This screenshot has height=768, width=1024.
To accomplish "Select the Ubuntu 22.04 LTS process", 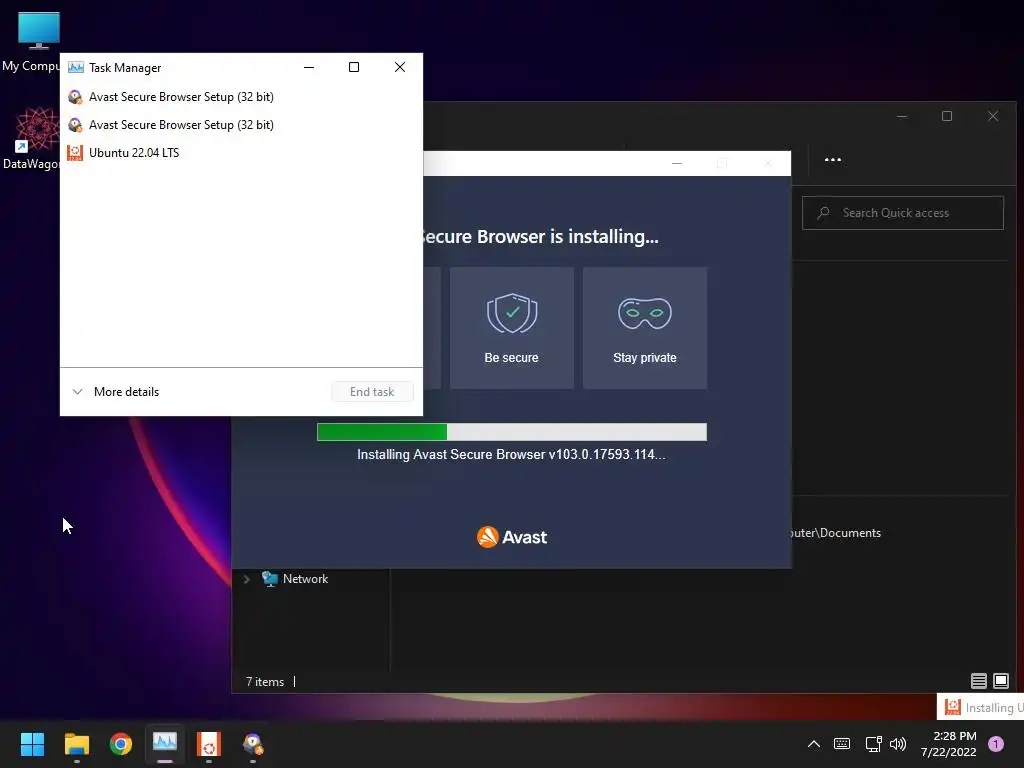I will (241, 153).
